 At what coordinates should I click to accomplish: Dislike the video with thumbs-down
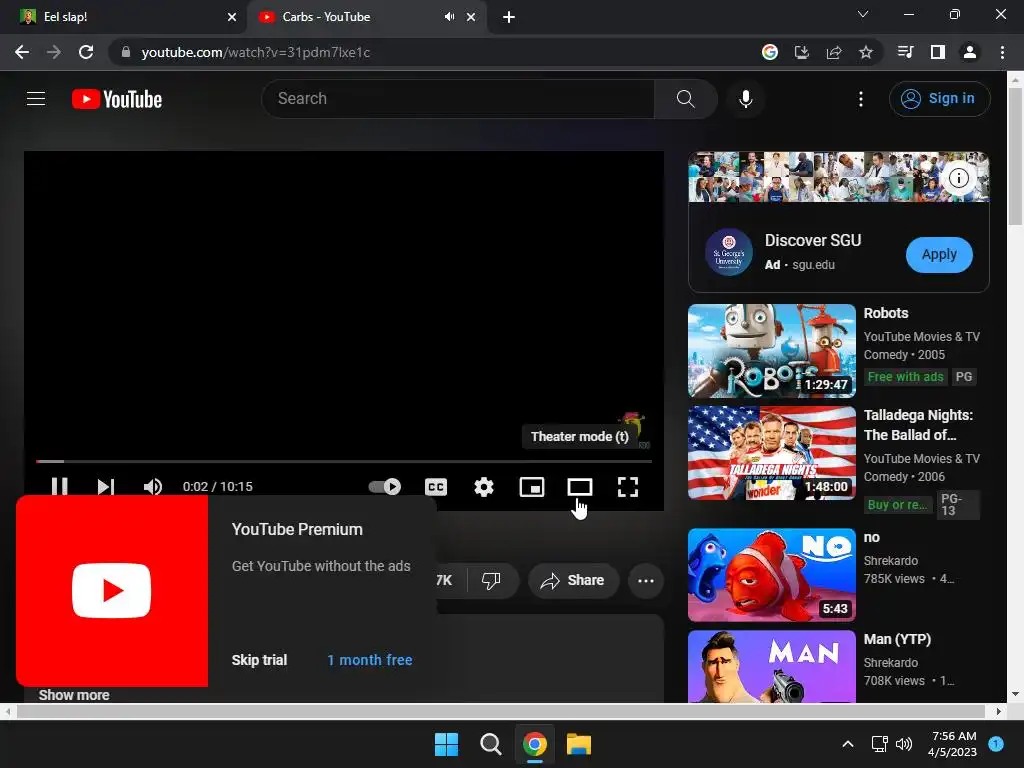(x=491, y=580)
